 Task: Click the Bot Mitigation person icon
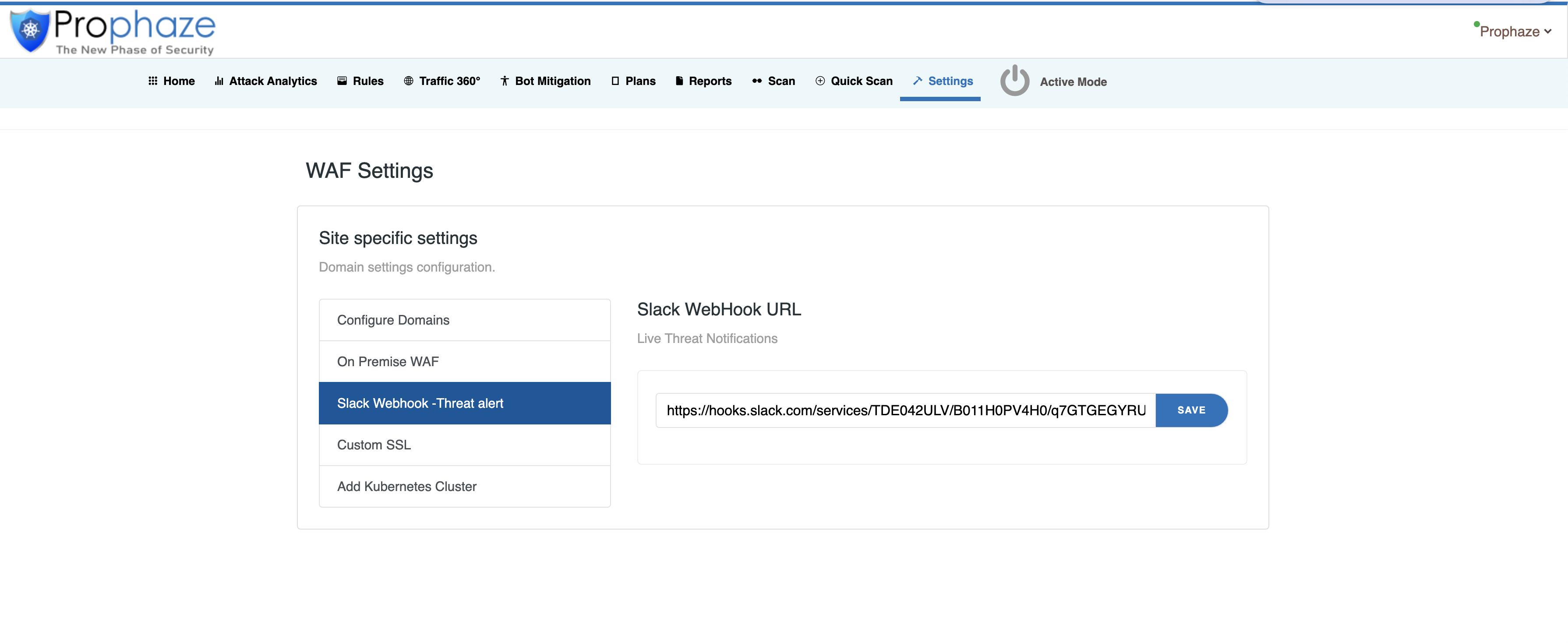pos(505,81)
